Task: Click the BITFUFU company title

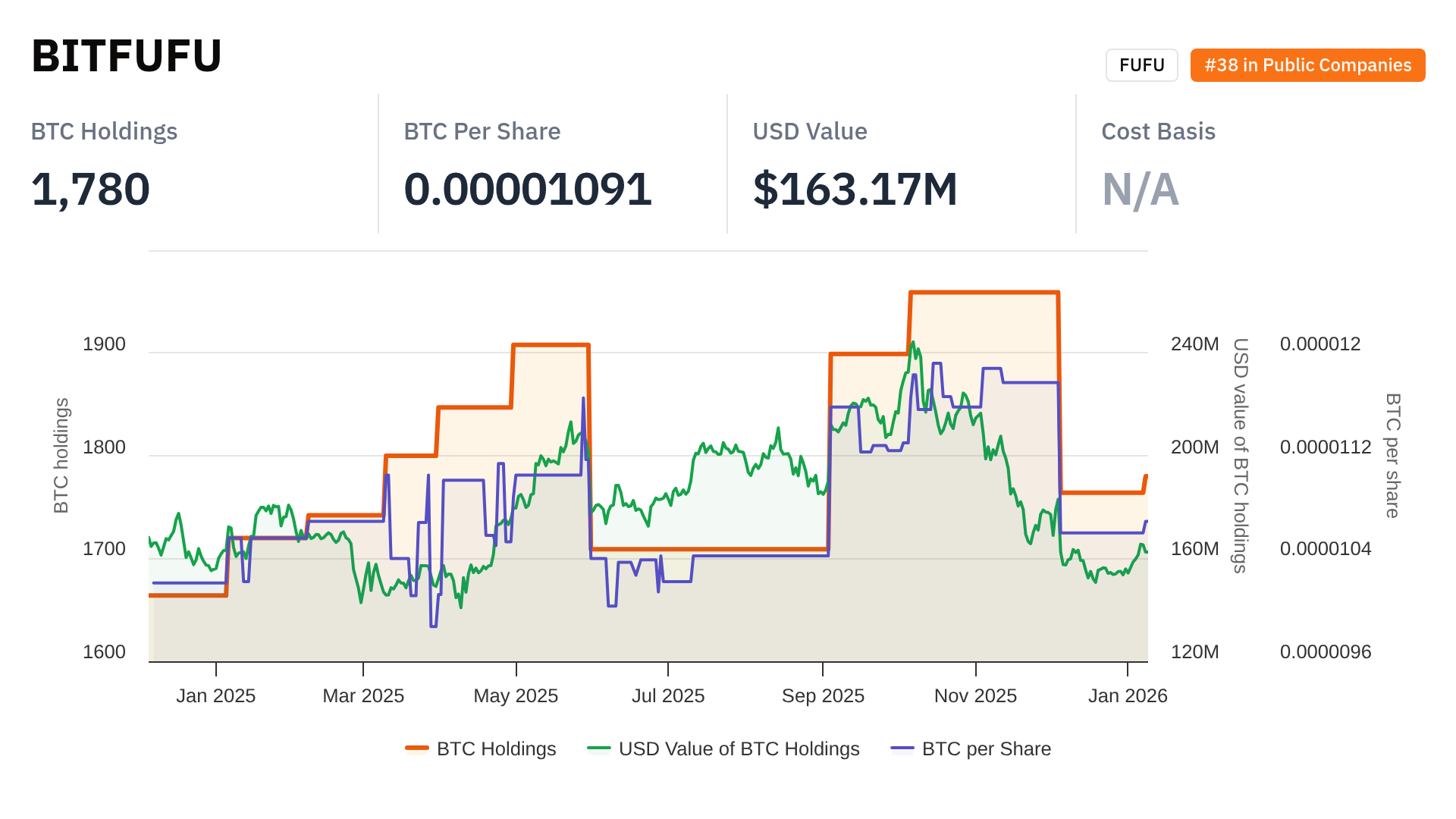Action: coord(127,56)
